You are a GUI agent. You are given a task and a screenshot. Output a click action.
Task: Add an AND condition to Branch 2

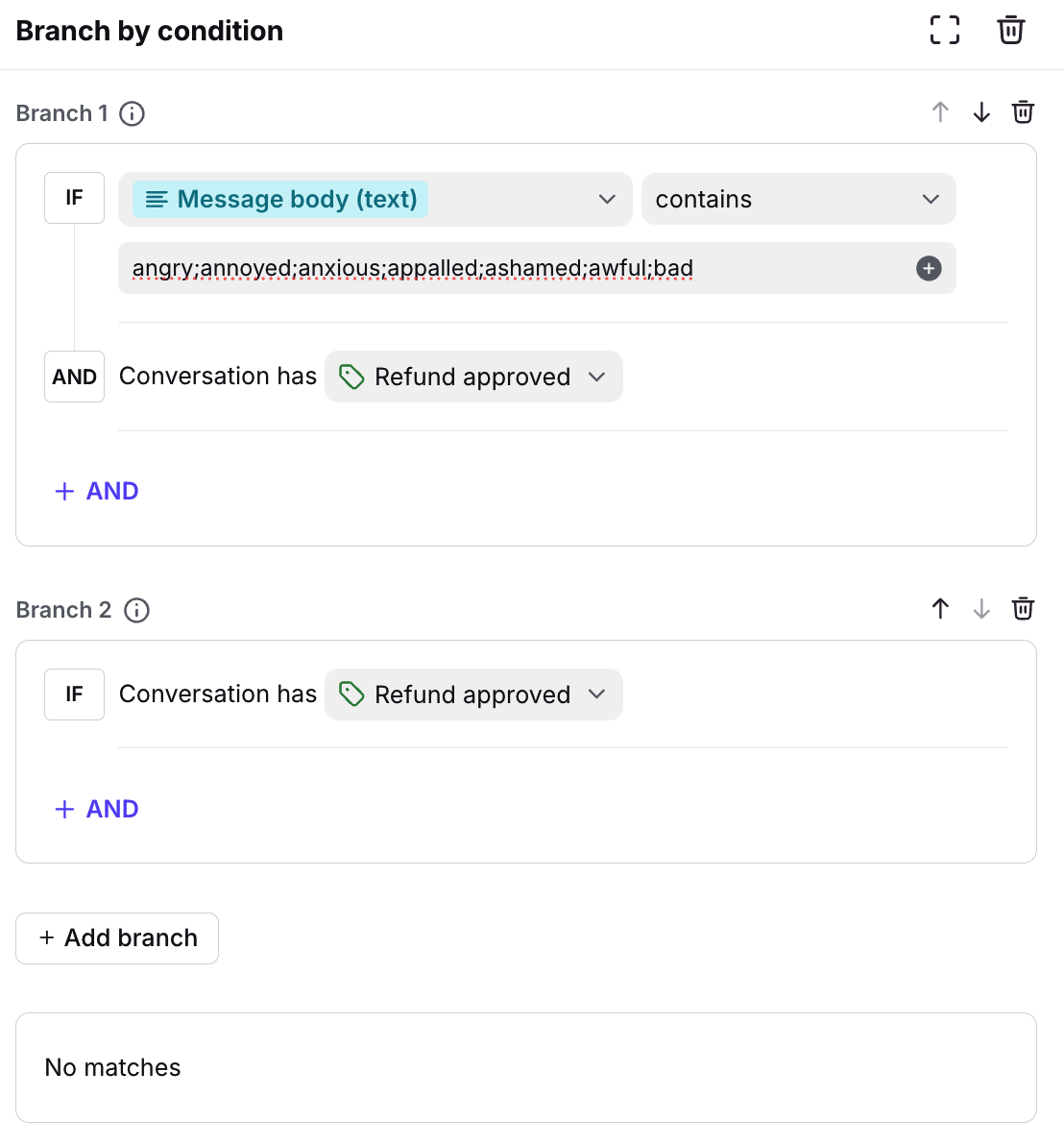[x=97, y=809]
